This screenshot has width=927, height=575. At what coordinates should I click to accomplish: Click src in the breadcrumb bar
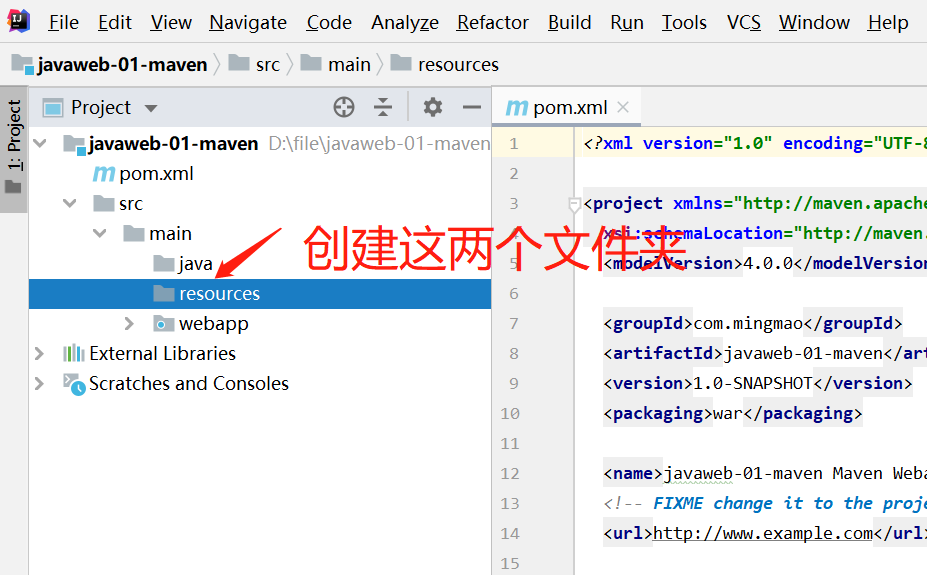267,64
